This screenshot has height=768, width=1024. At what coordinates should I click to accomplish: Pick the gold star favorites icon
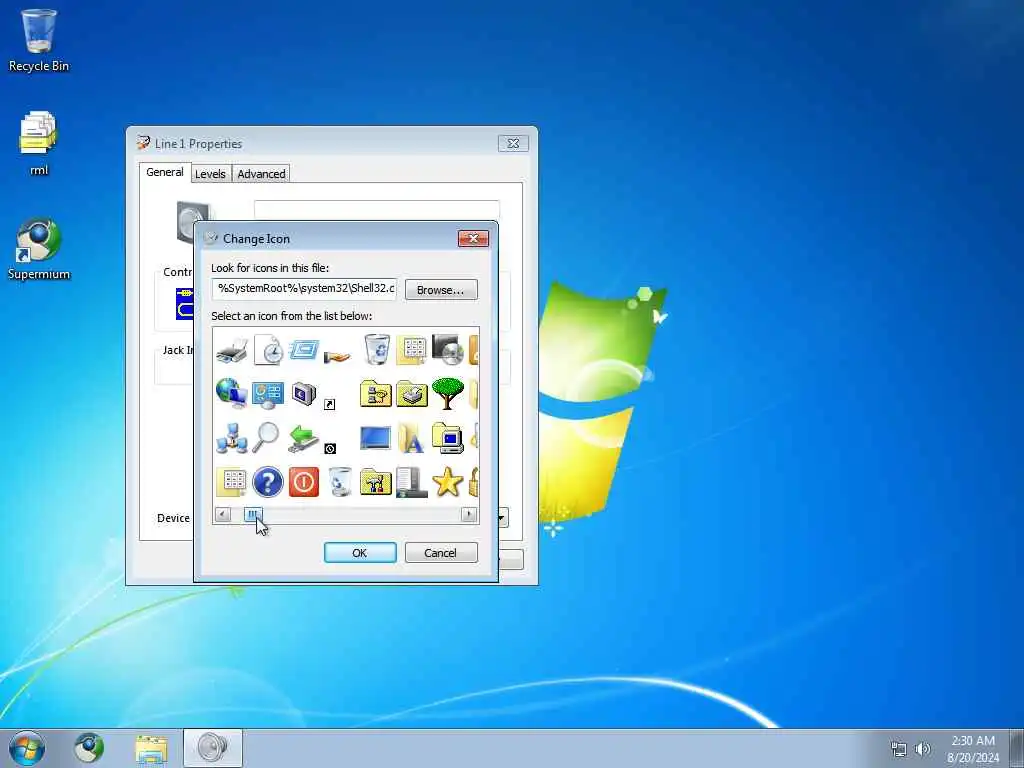[448, 482]
